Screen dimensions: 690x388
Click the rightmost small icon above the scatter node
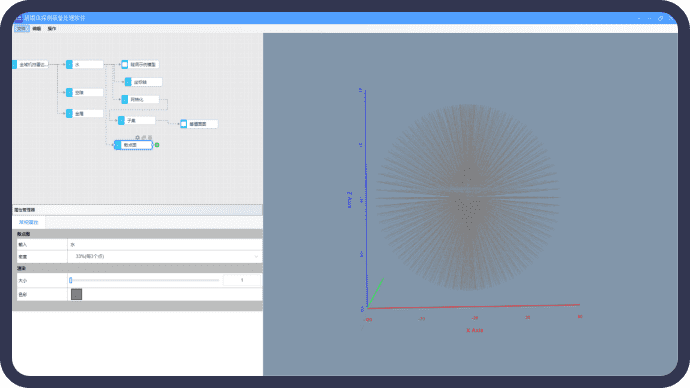pos(150,138)
